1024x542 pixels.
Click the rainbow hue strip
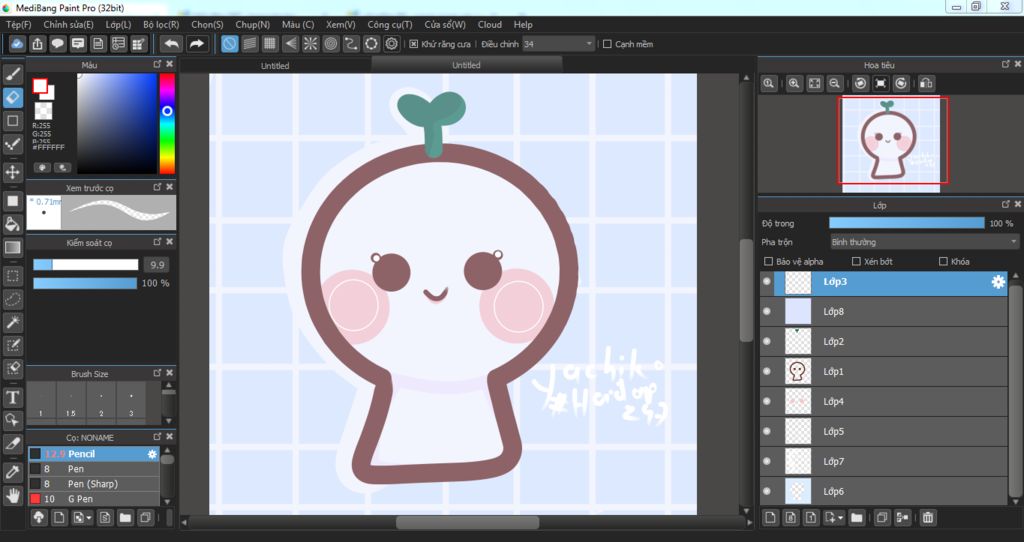(x=167, y=123)
